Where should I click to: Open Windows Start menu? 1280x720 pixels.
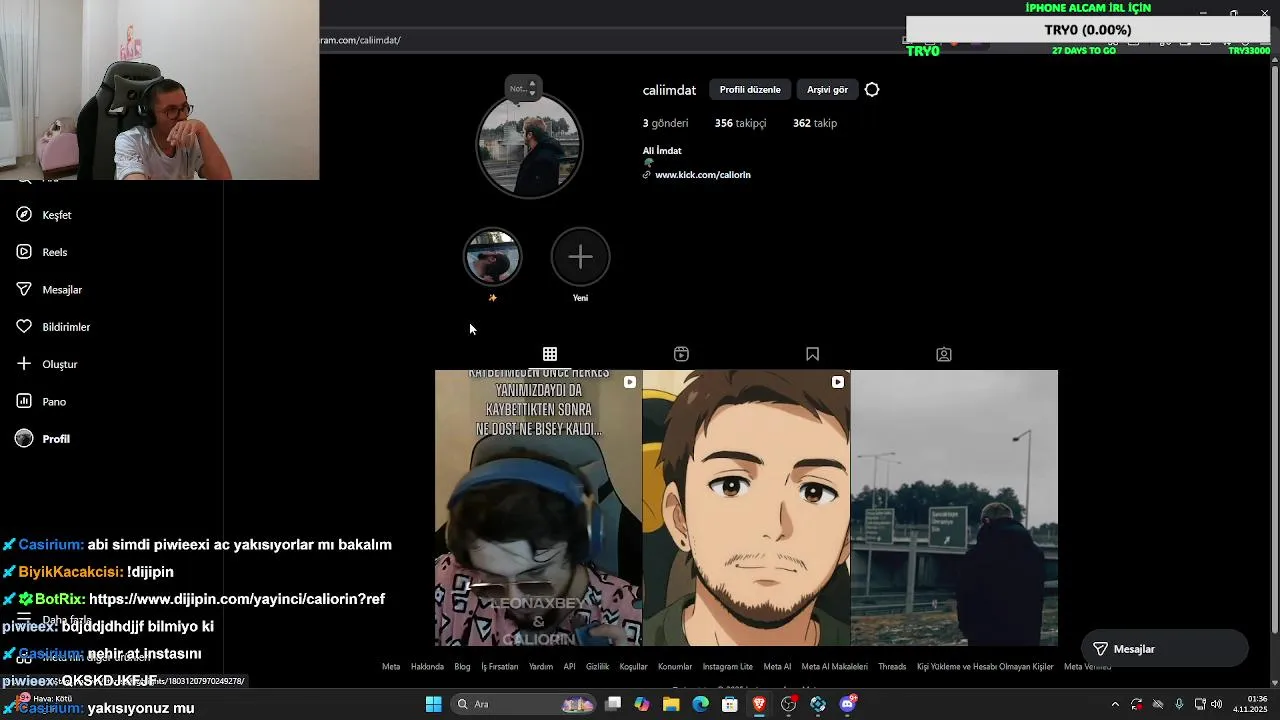[x=433, y=704]
